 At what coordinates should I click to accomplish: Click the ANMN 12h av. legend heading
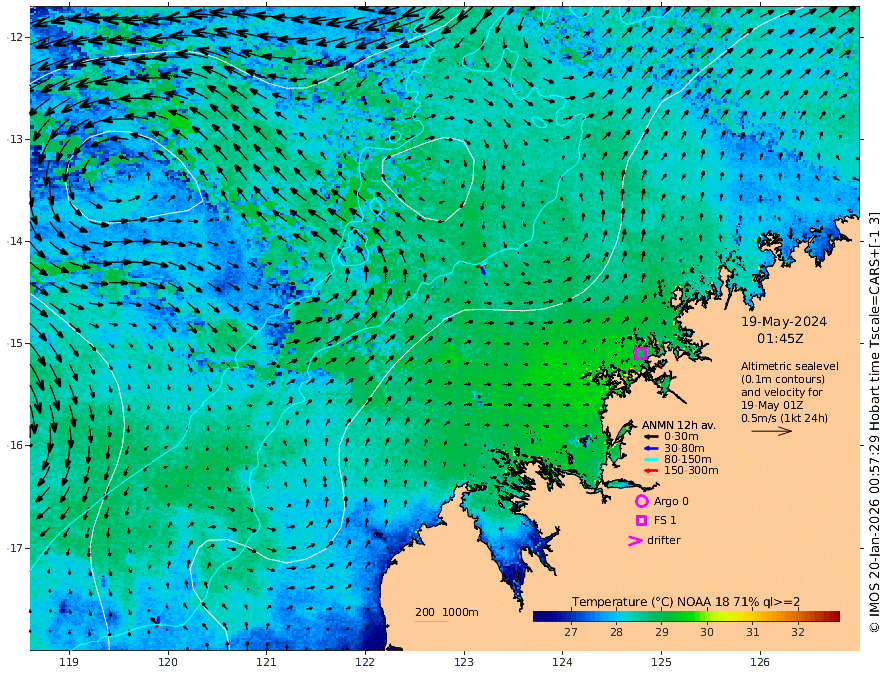tap(679, 425)
